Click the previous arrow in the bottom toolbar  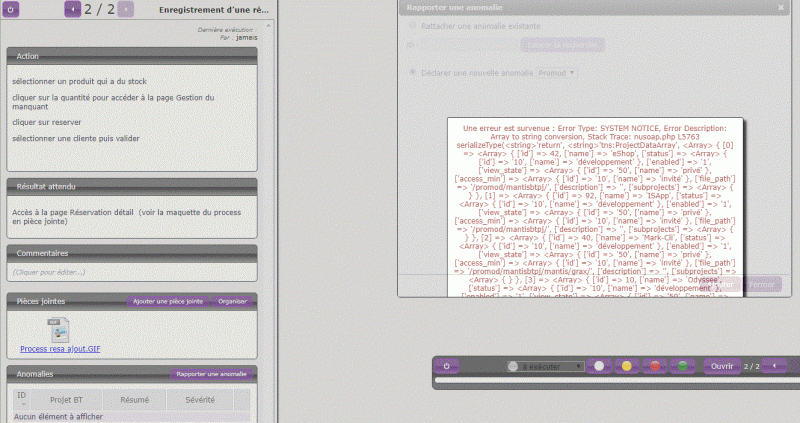775,366
